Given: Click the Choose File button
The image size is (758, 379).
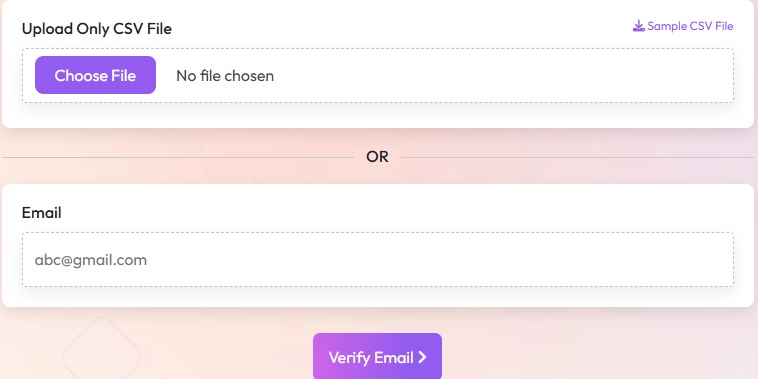Looking at the screenshot, I should 95,75.
